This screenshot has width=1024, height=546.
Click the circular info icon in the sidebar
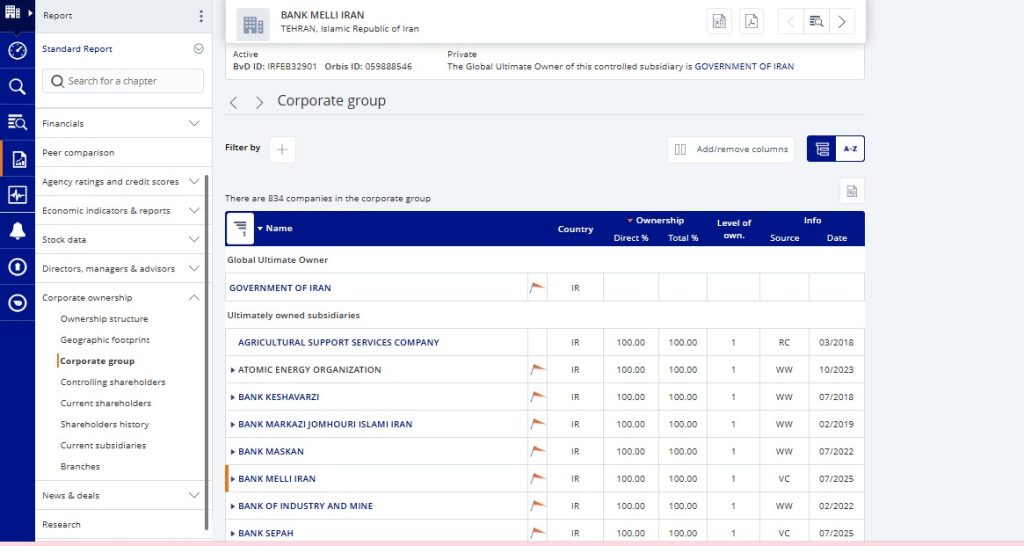[x=17, y=266]
